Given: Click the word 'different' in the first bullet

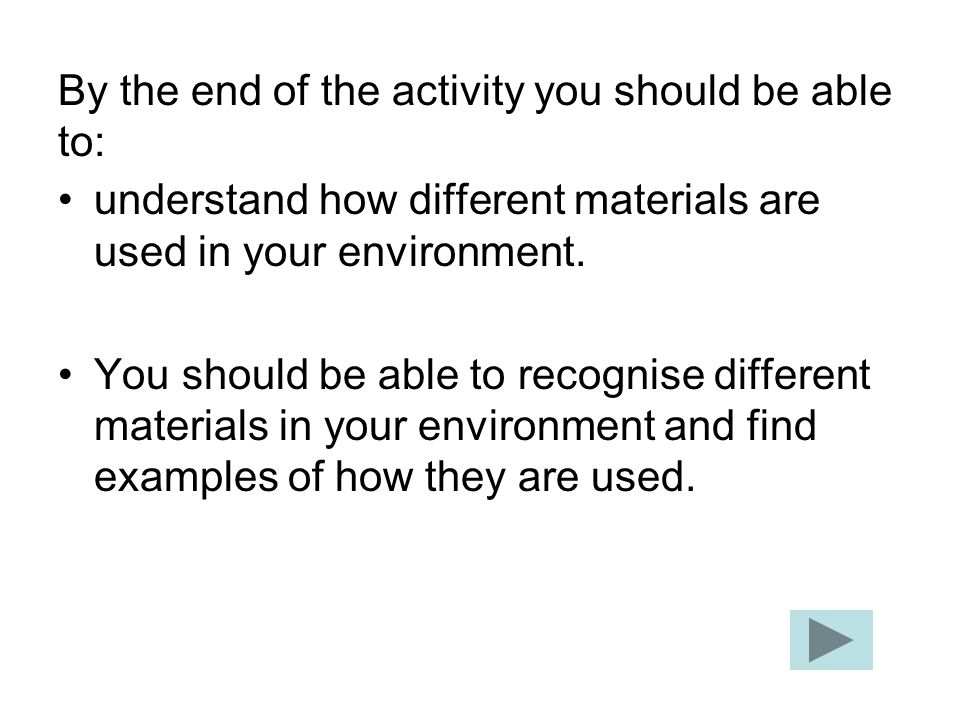Looking at the screenshot, I should [x=487, y=200].
